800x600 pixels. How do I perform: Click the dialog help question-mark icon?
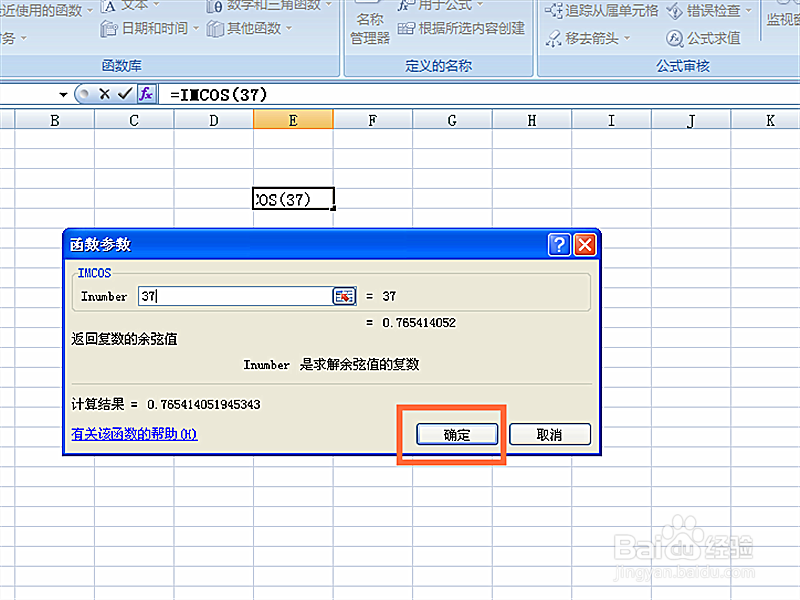click(559, 245)
